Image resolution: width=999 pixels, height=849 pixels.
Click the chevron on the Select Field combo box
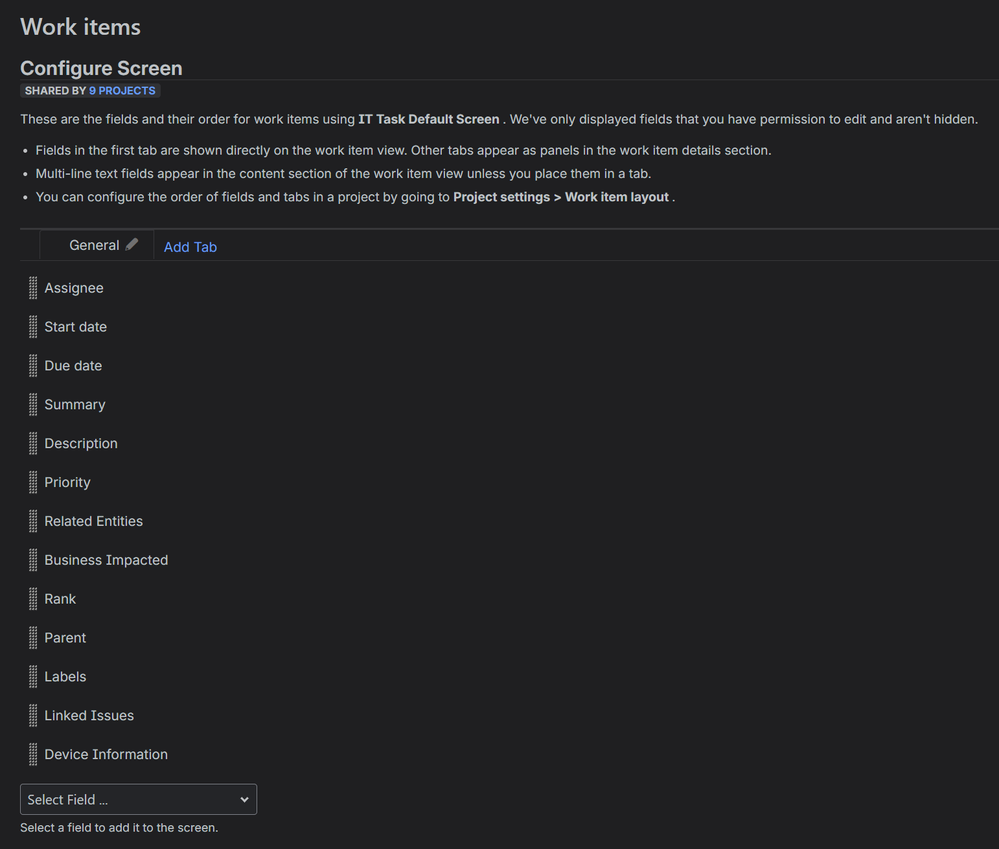point(243,799)
